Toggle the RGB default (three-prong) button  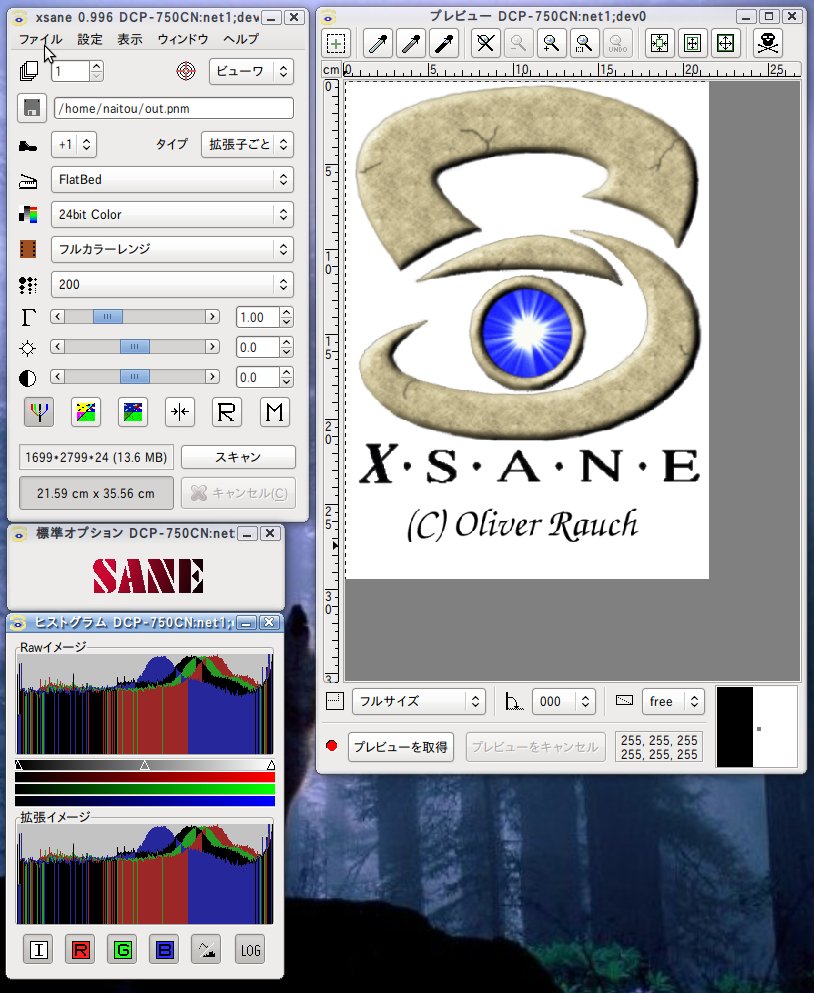pyautogui.click(x=39, y=412)
